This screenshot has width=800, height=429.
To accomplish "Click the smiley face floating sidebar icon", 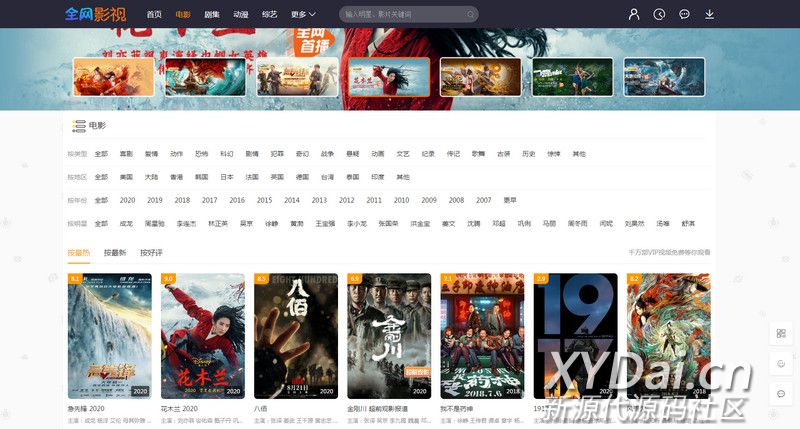I will tap(781, 364).
